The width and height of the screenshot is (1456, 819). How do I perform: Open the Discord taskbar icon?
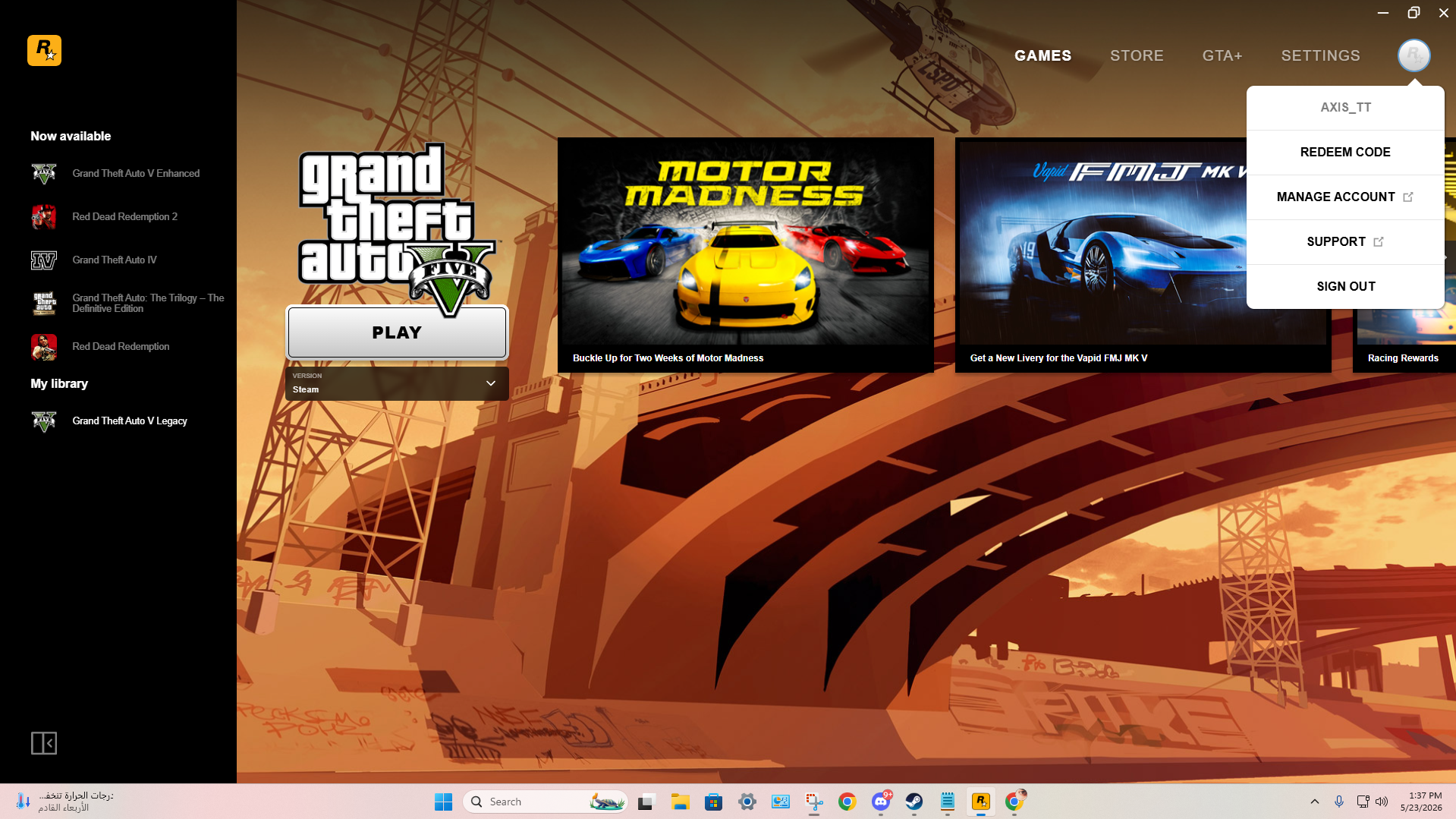(x=881, y=802)
